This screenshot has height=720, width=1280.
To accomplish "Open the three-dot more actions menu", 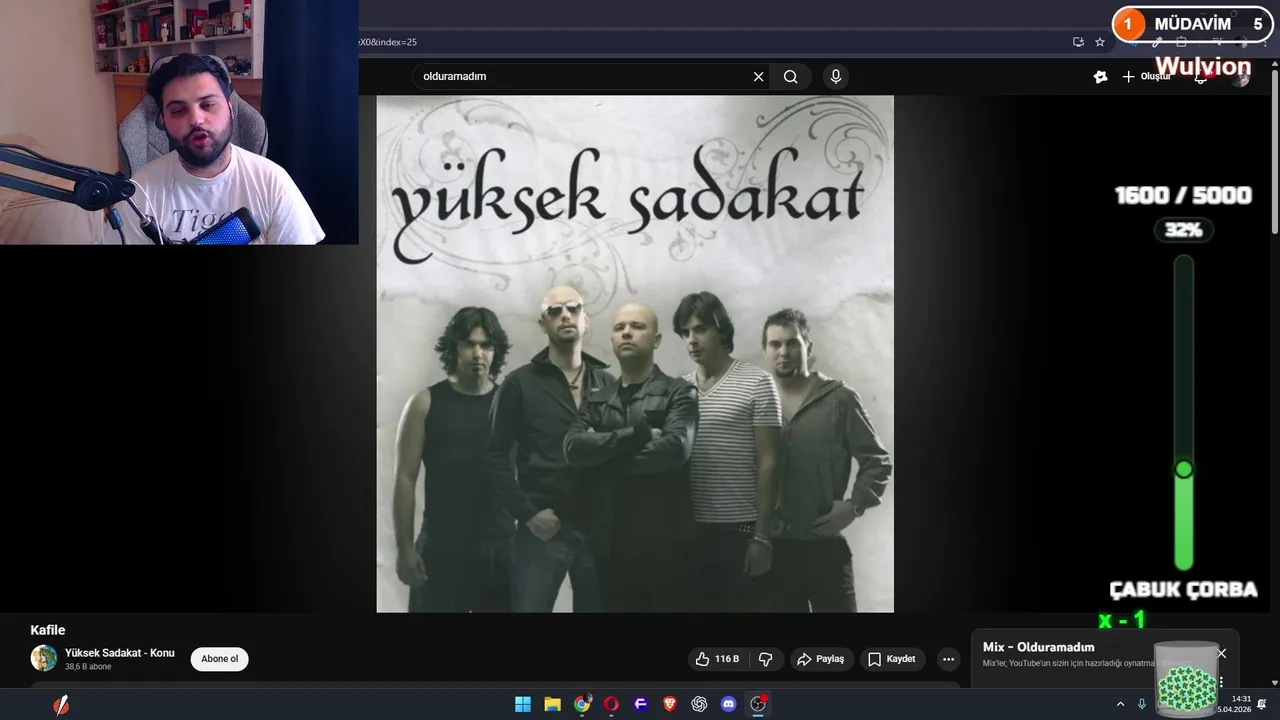I will tap(948, 659).
